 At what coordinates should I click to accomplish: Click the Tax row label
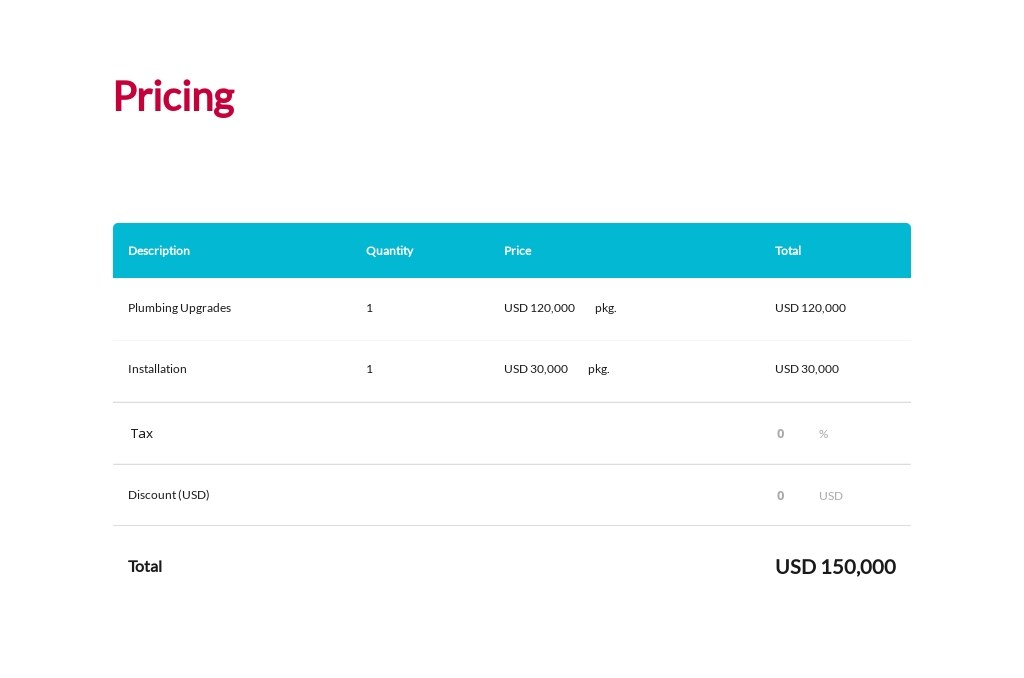[x=141, y=433]
